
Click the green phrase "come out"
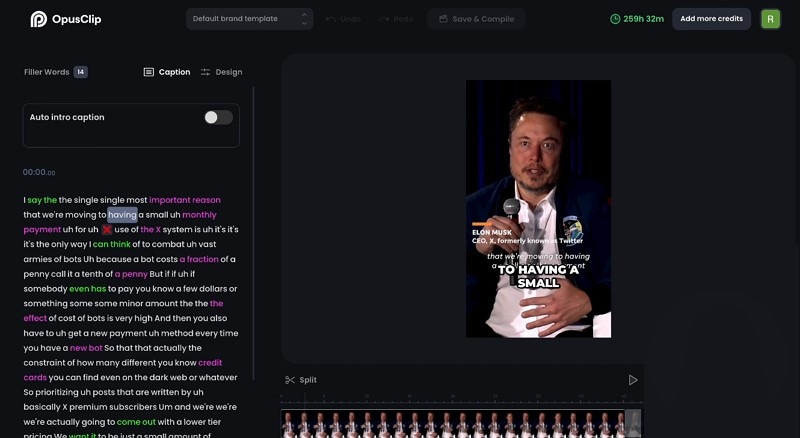click(136, 422)
